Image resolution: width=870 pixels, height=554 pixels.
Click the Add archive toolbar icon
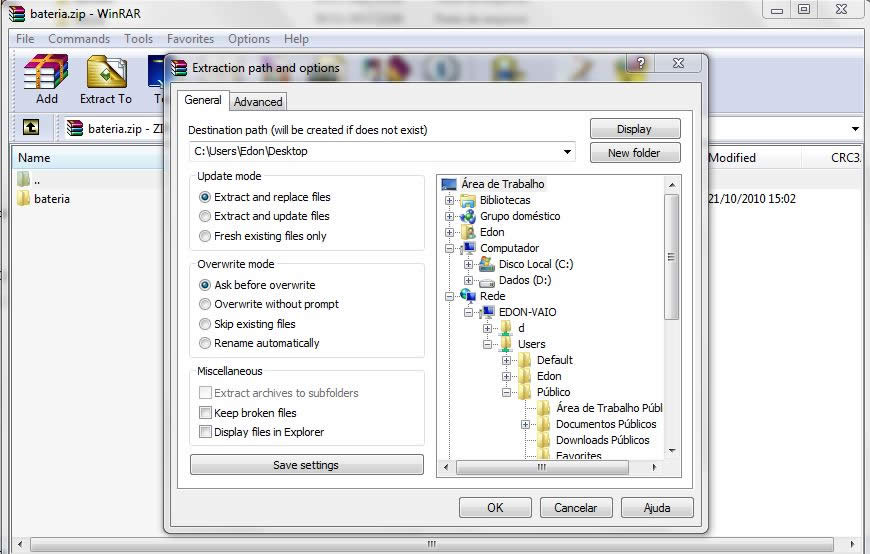[47, 72]
